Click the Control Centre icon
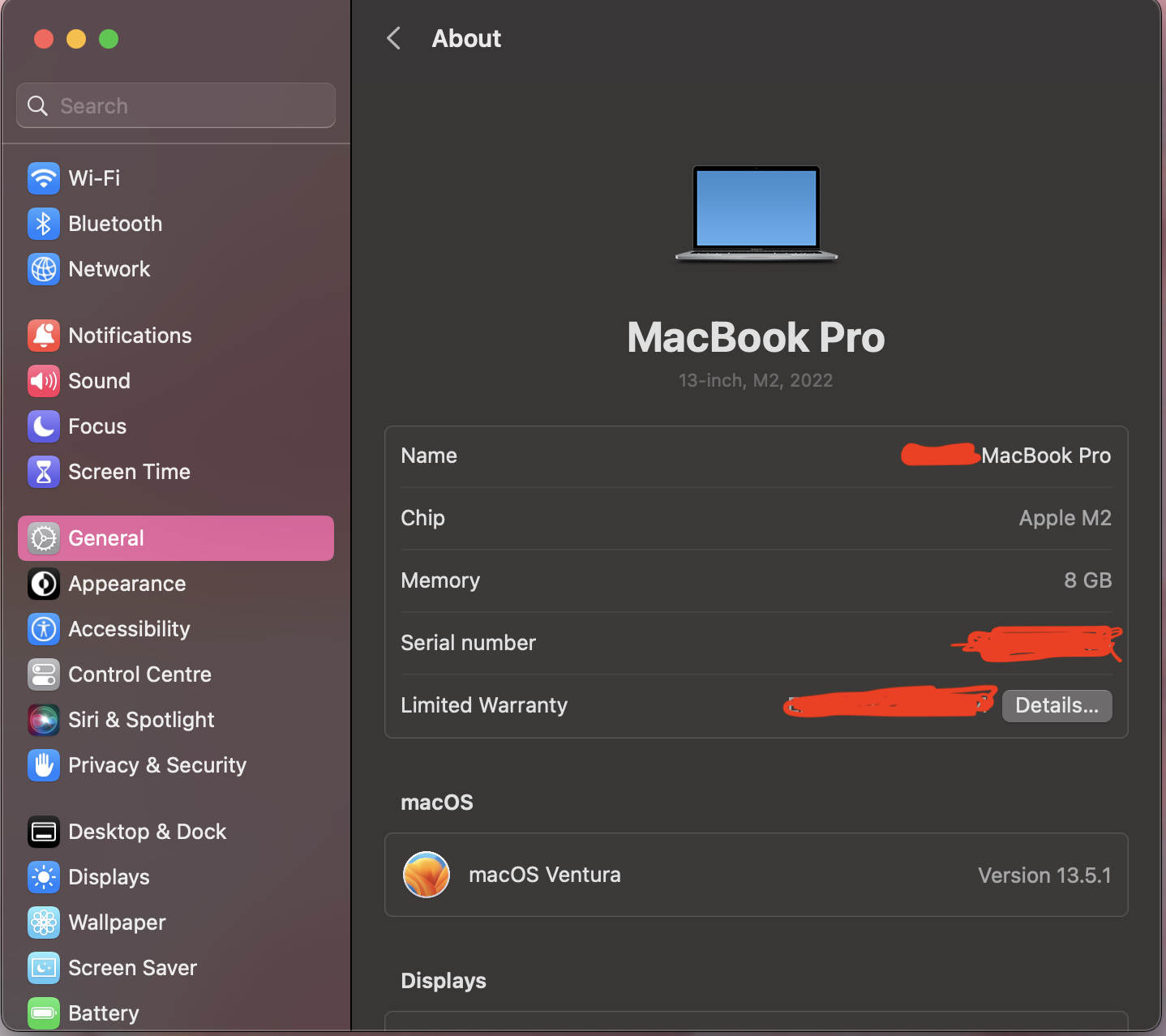Screen dimensions: 1166x1036 point(44,674)
